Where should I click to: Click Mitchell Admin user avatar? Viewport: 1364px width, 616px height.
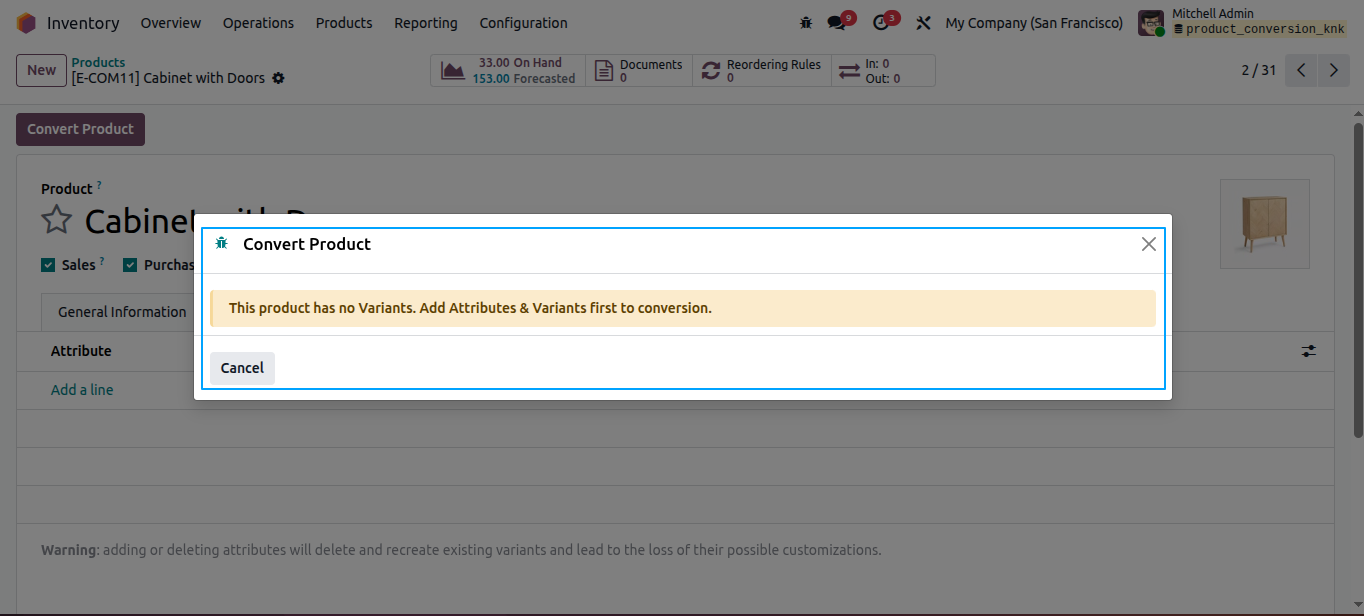[x=1151, y=23]
